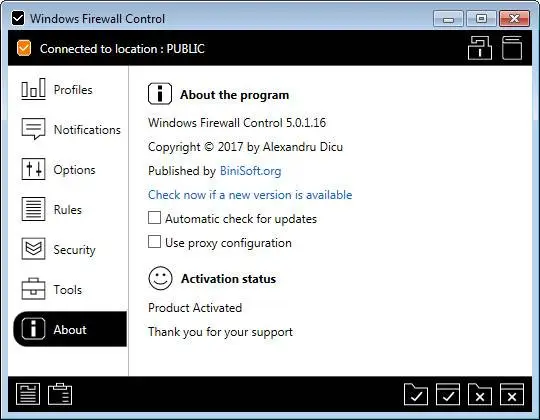Tick the Use proxy configuration checkbox
The width and height of the screenshot is (540, 420).
click(x=154, y=242)
